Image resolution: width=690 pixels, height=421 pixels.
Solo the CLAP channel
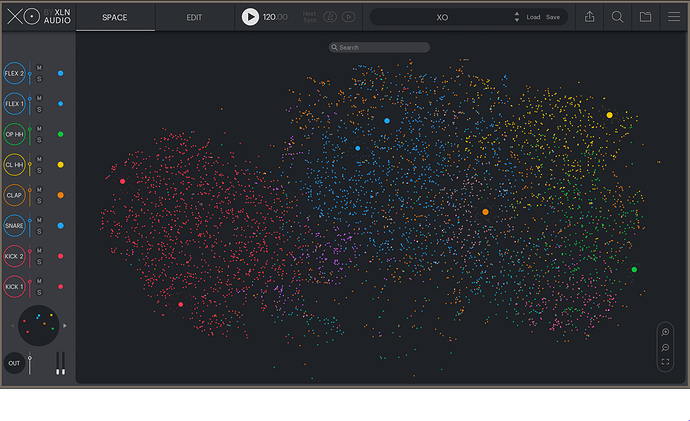coord(39,201)
